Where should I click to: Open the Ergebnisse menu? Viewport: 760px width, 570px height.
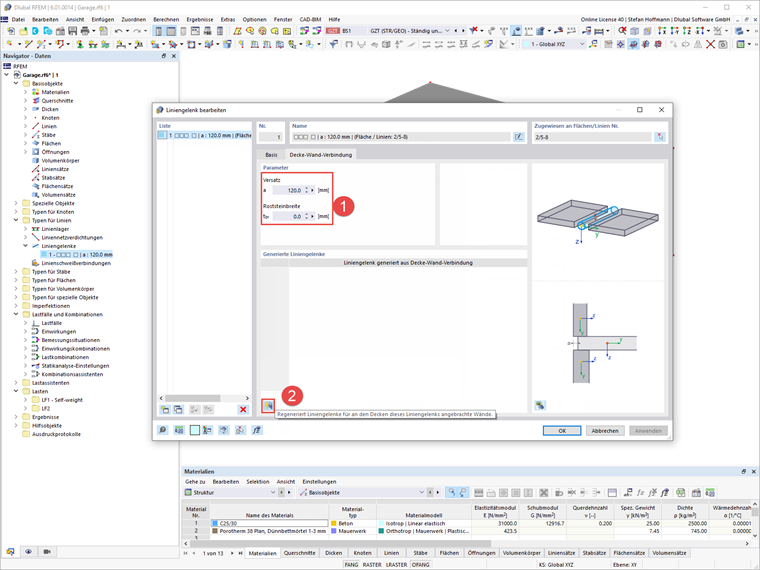click(x=200, y=19)
